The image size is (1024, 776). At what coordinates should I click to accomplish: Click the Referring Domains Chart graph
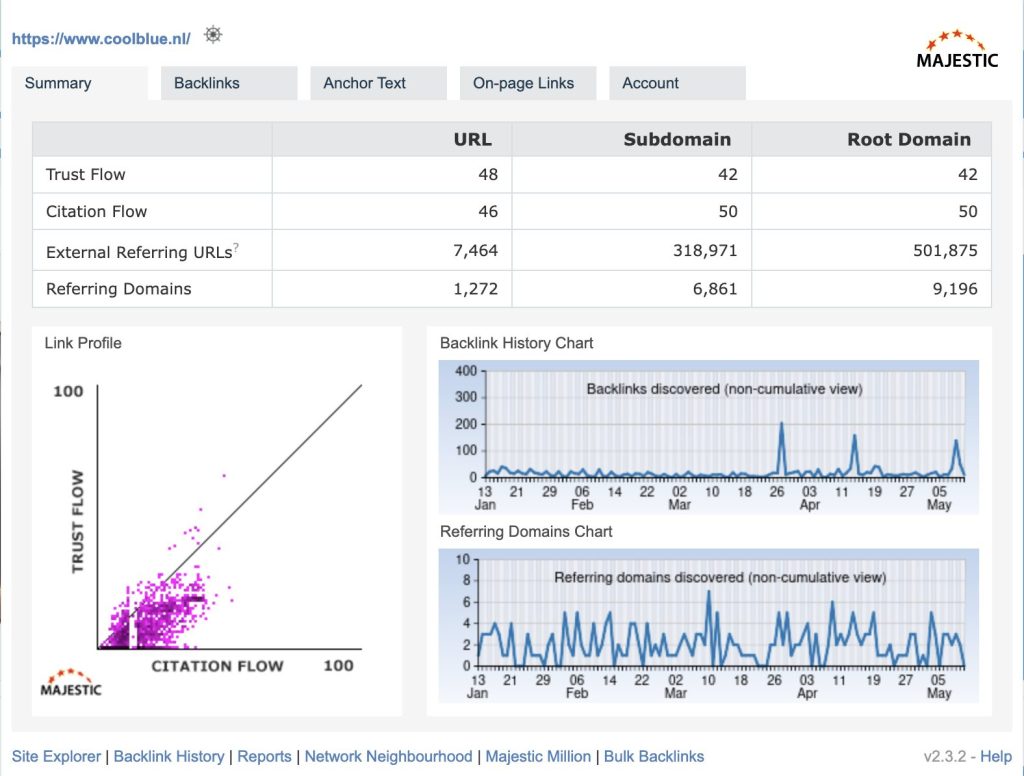pyautogui.click(x=709, y=626)
